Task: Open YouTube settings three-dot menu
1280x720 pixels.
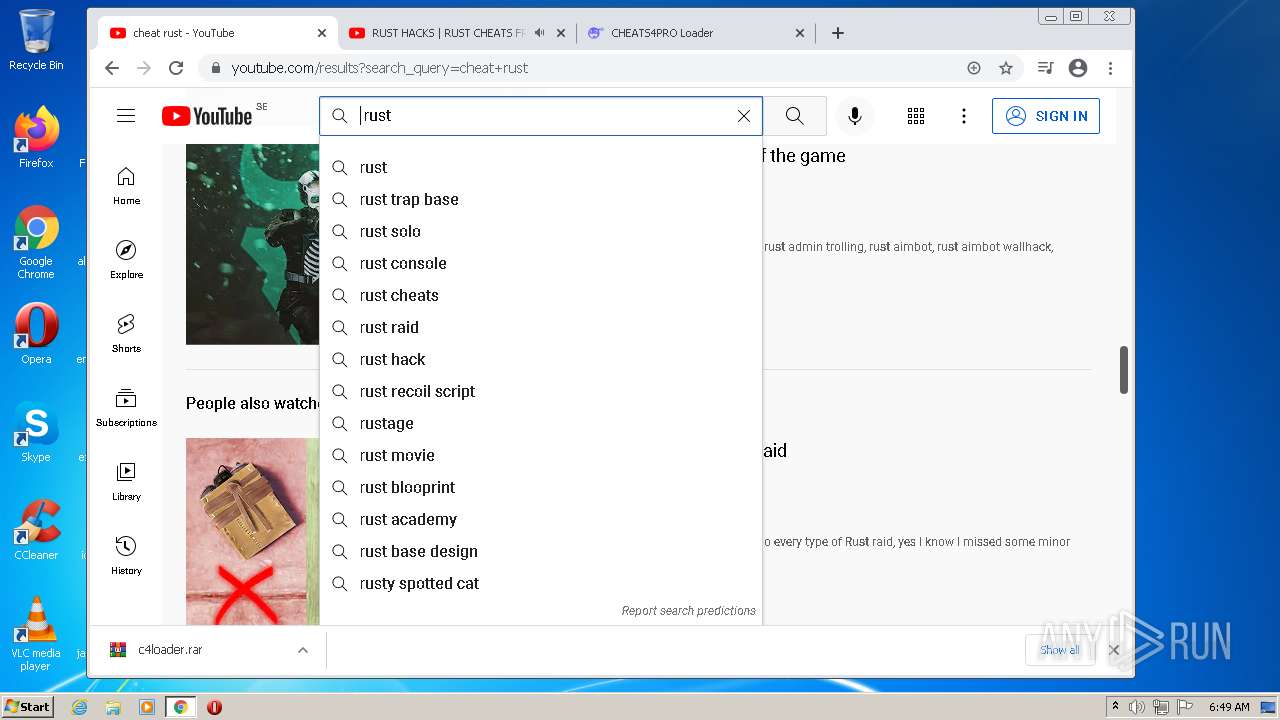Action: click(x=964, y=116)
